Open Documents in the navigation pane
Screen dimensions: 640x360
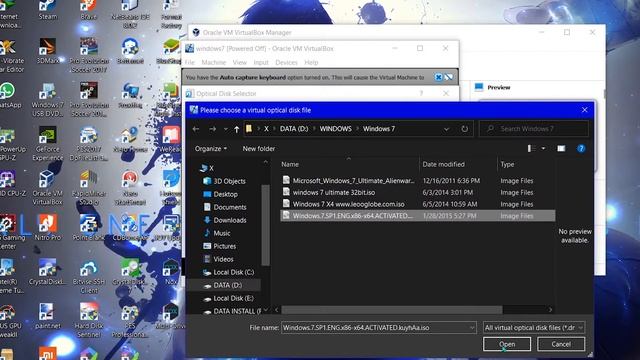click(x=224, y=207)
